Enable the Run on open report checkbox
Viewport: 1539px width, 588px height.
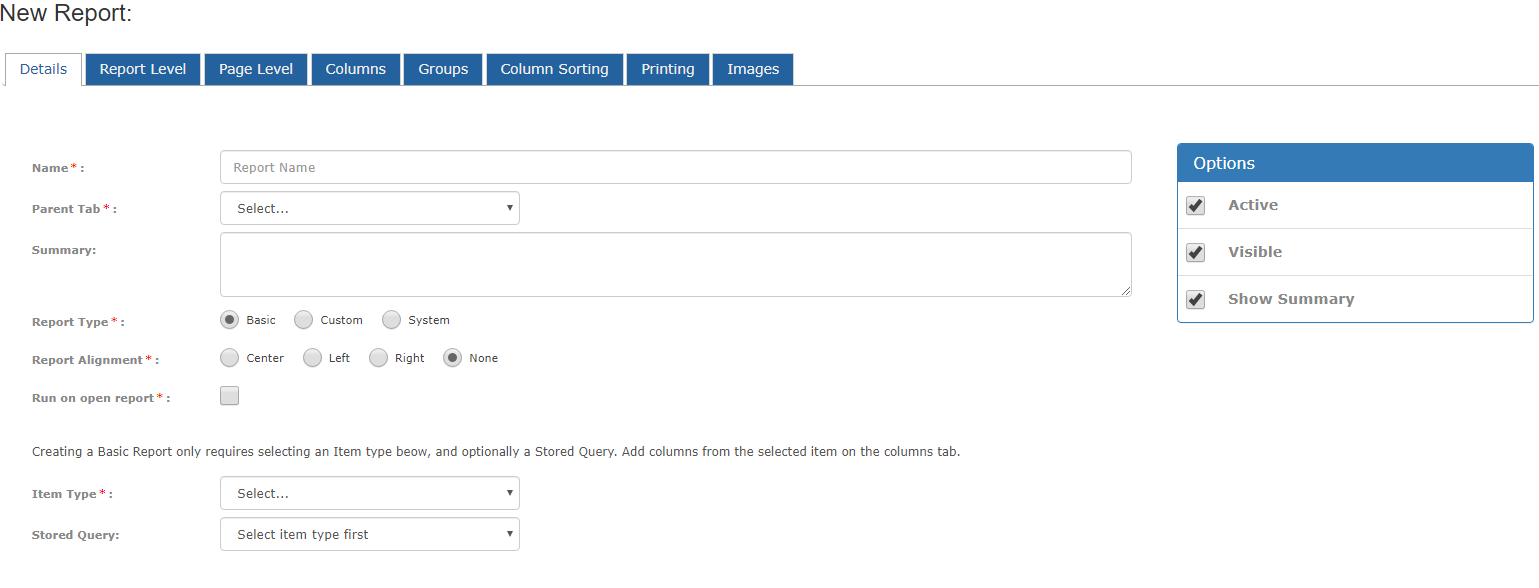[230, 396]
